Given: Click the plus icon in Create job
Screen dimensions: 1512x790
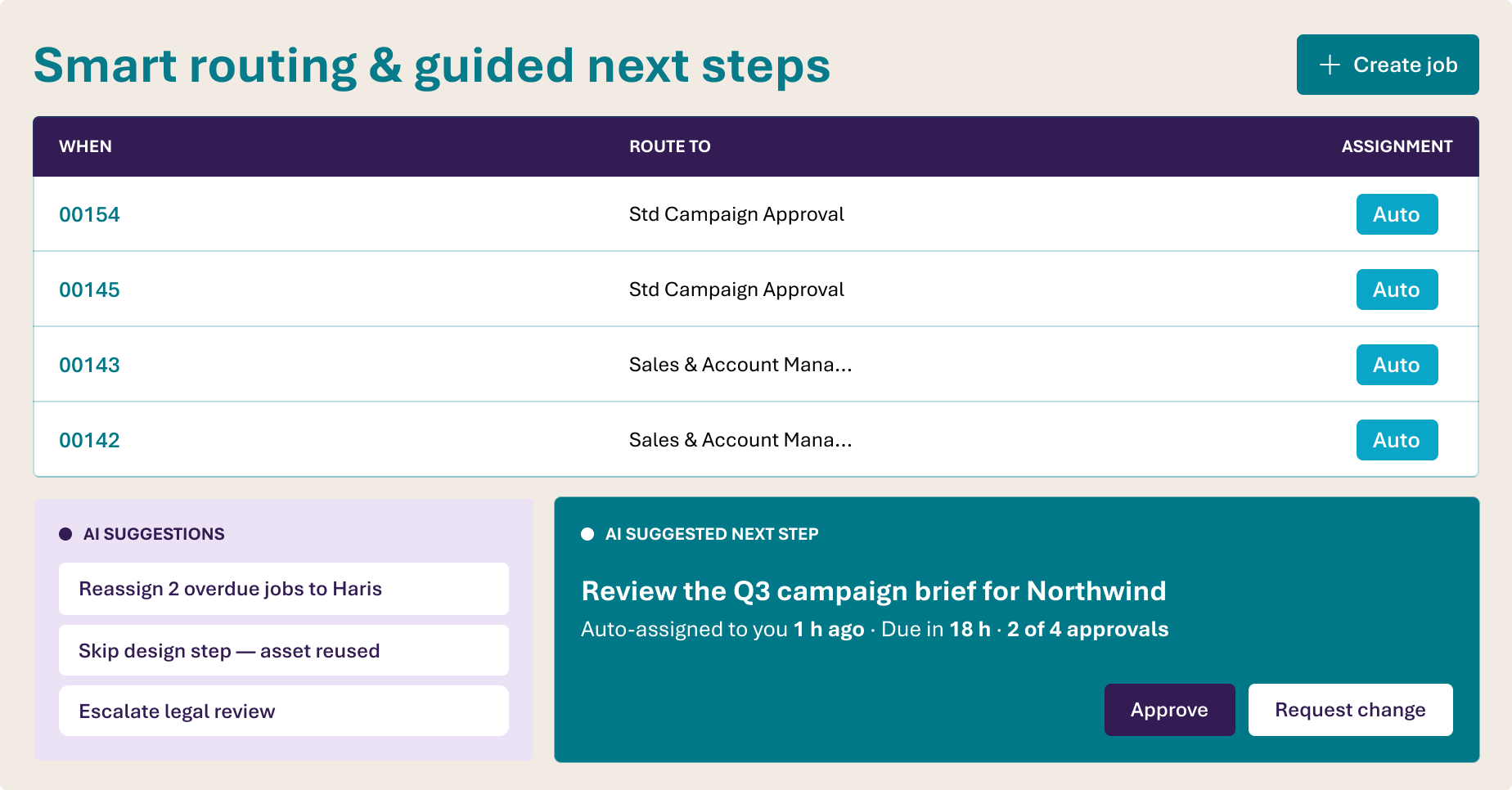Looking at the screenshot, I should tap(1330, 65).
